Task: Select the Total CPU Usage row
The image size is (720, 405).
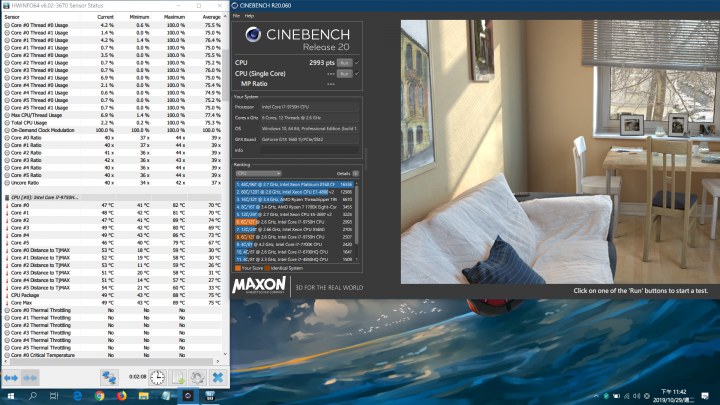Action: point(112,123)
